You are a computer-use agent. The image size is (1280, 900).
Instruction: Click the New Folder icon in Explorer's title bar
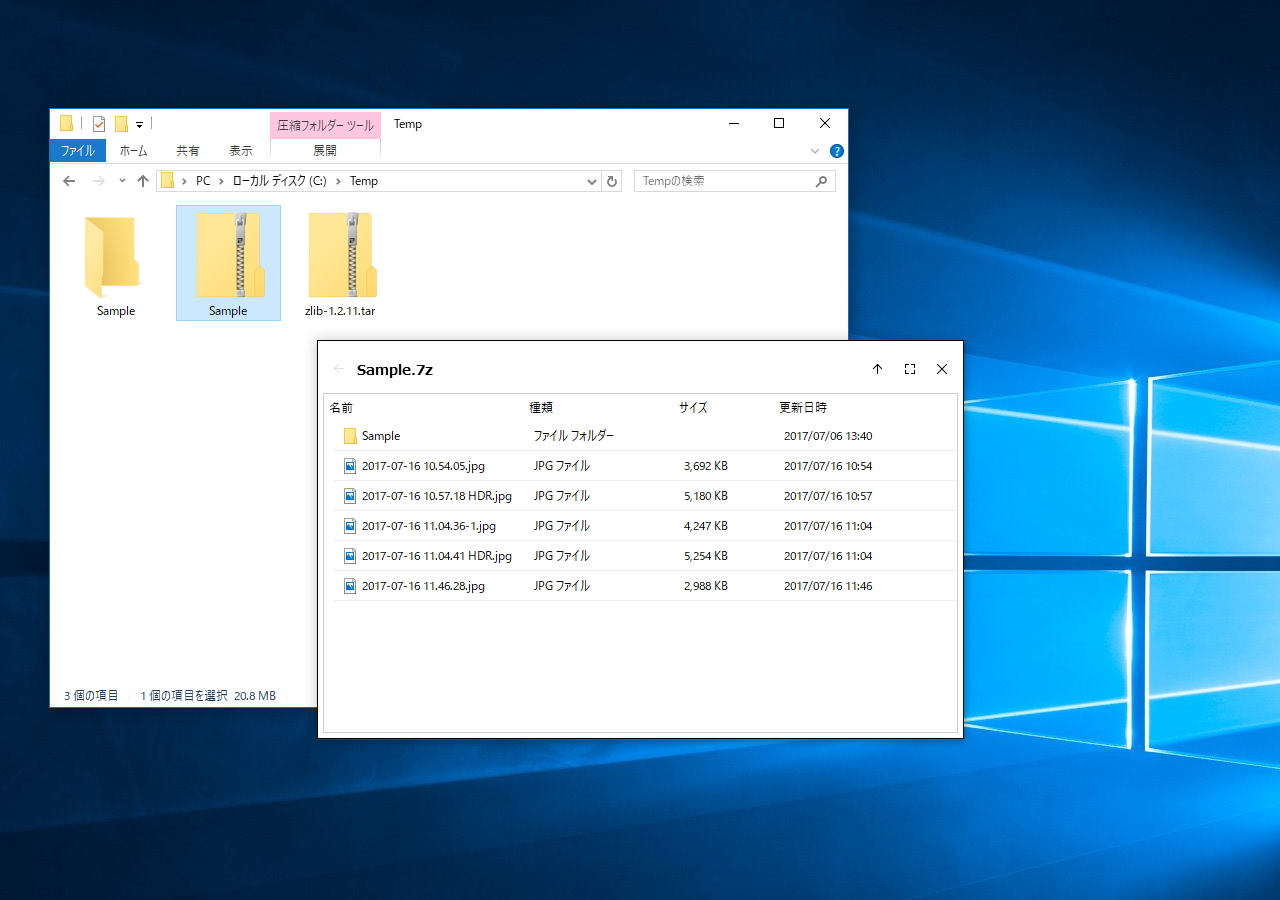[x=121, y=124]
